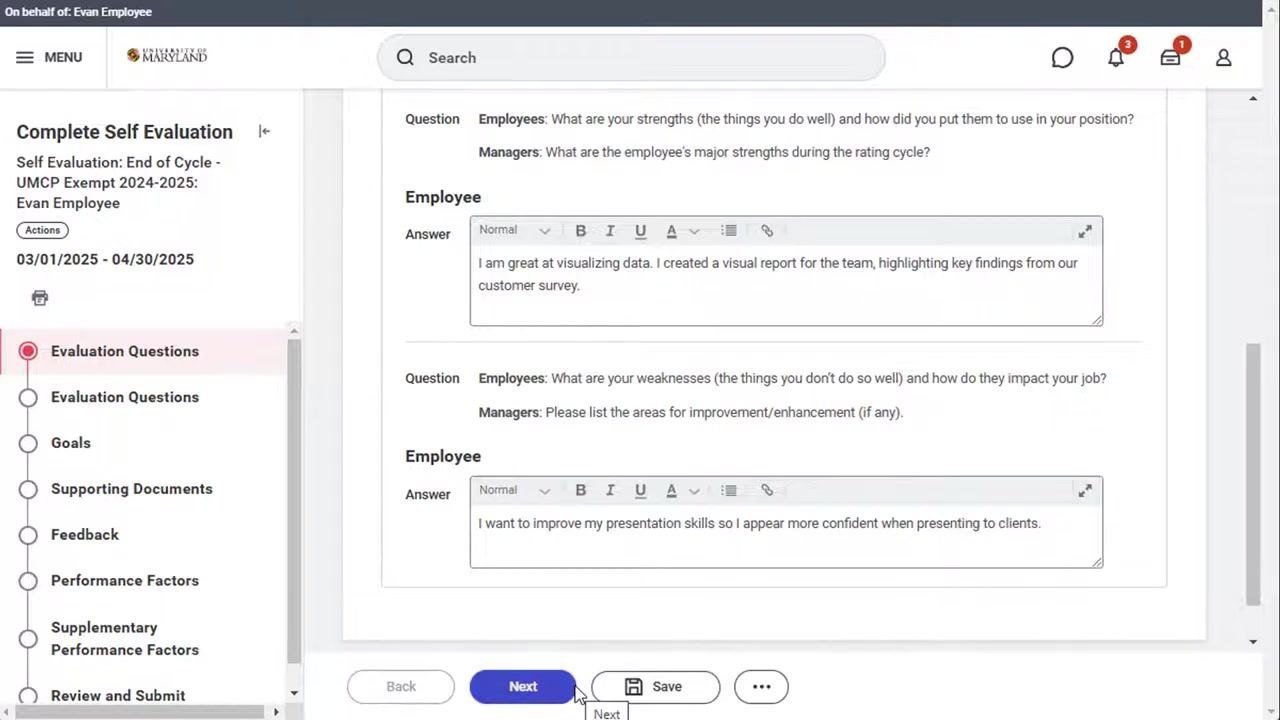Open text color picker in weaknesses toolbar
The image size is (1280, 720).
pos(682,491)
